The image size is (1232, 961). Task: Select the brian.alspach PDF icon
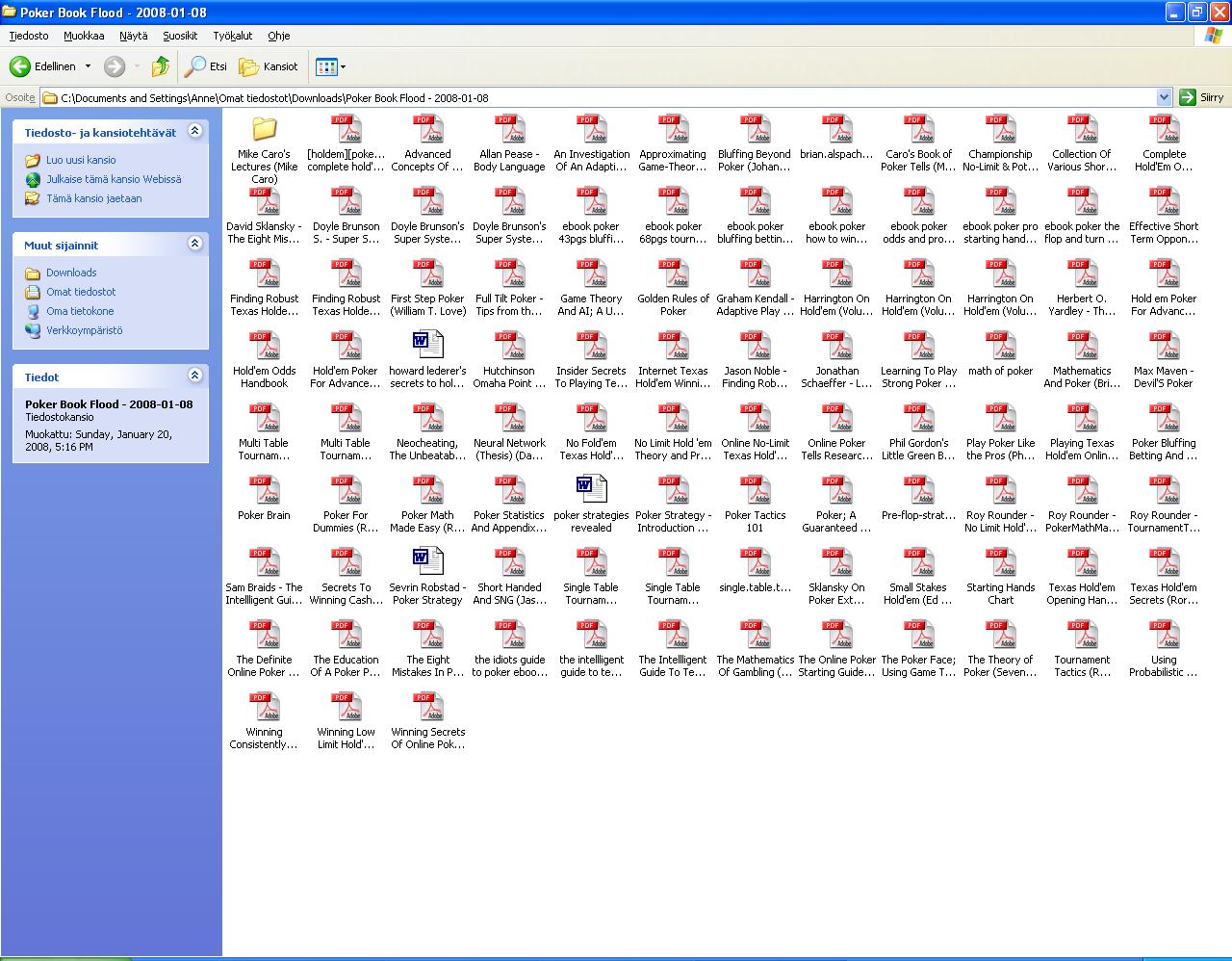836,129
